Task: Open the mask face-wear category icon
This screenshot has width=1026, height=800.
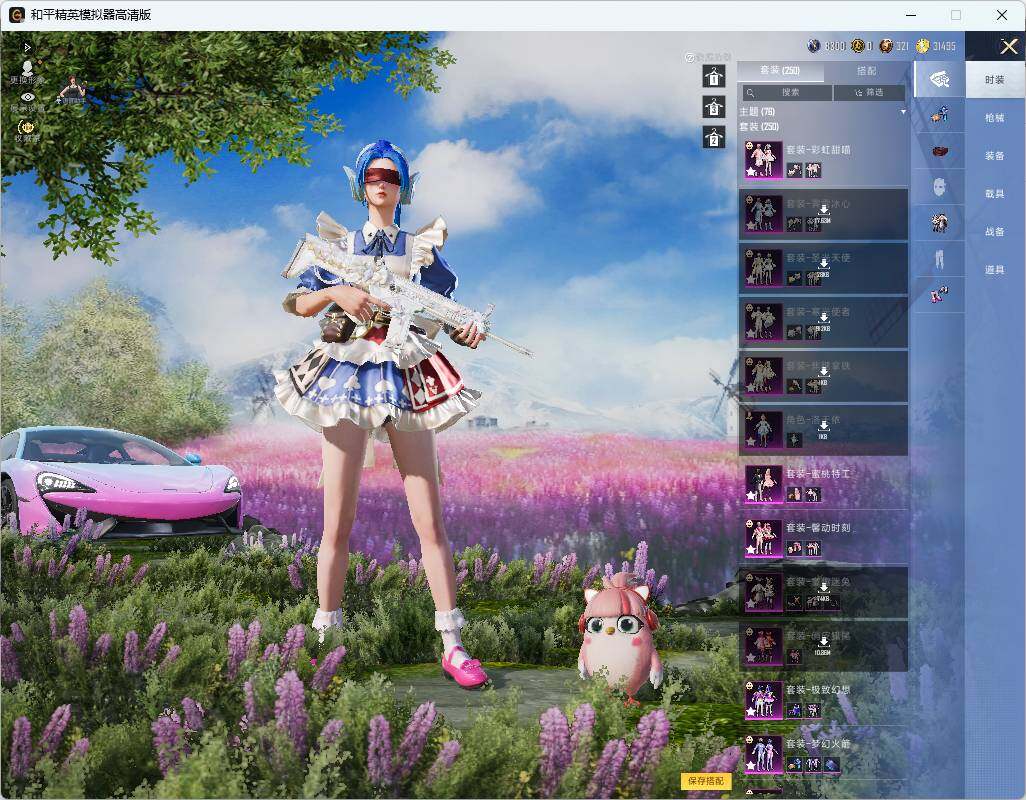Action: pyautogui.click(x=939, y=187)
